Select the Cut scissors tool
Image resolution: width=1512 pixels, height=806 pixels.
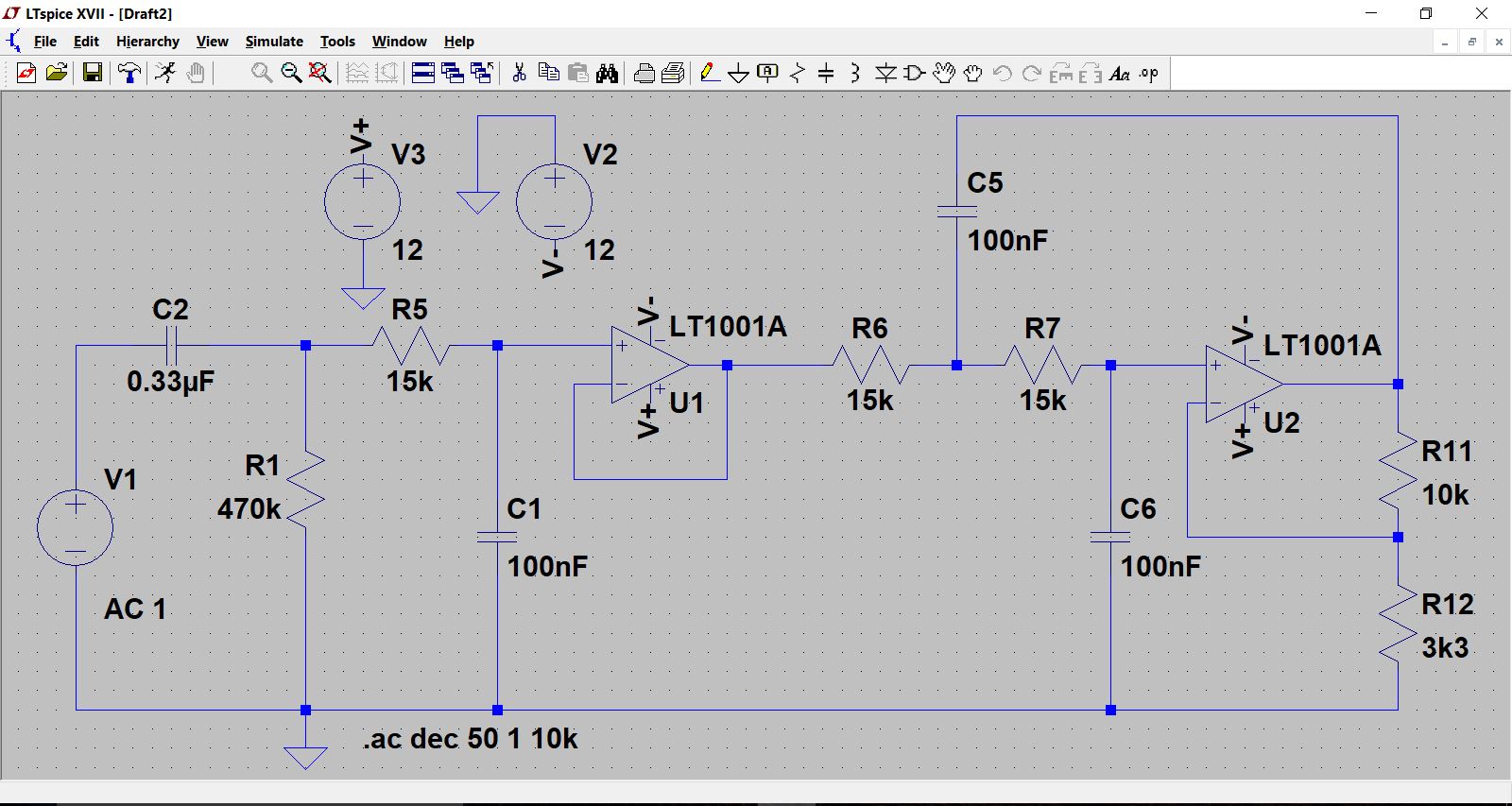pyautogui.click(x=519, y=73)
